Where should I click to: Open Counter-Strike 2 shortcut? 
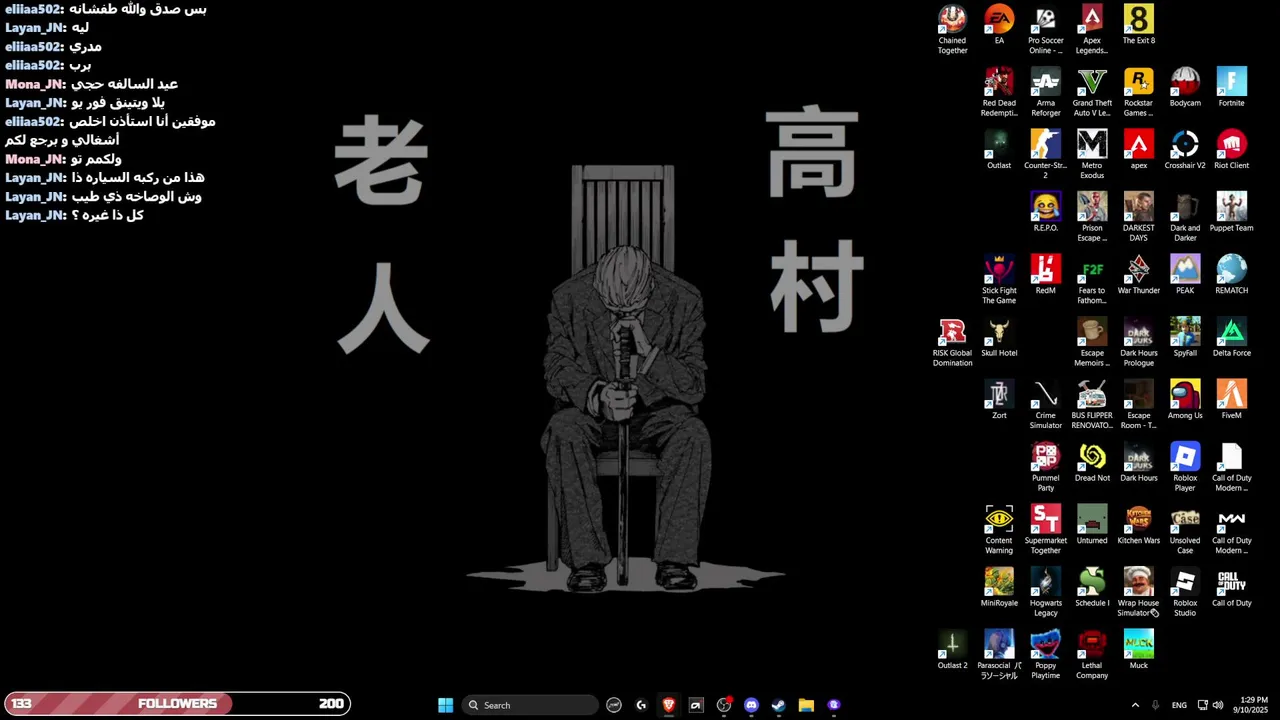pos(1045,154)
